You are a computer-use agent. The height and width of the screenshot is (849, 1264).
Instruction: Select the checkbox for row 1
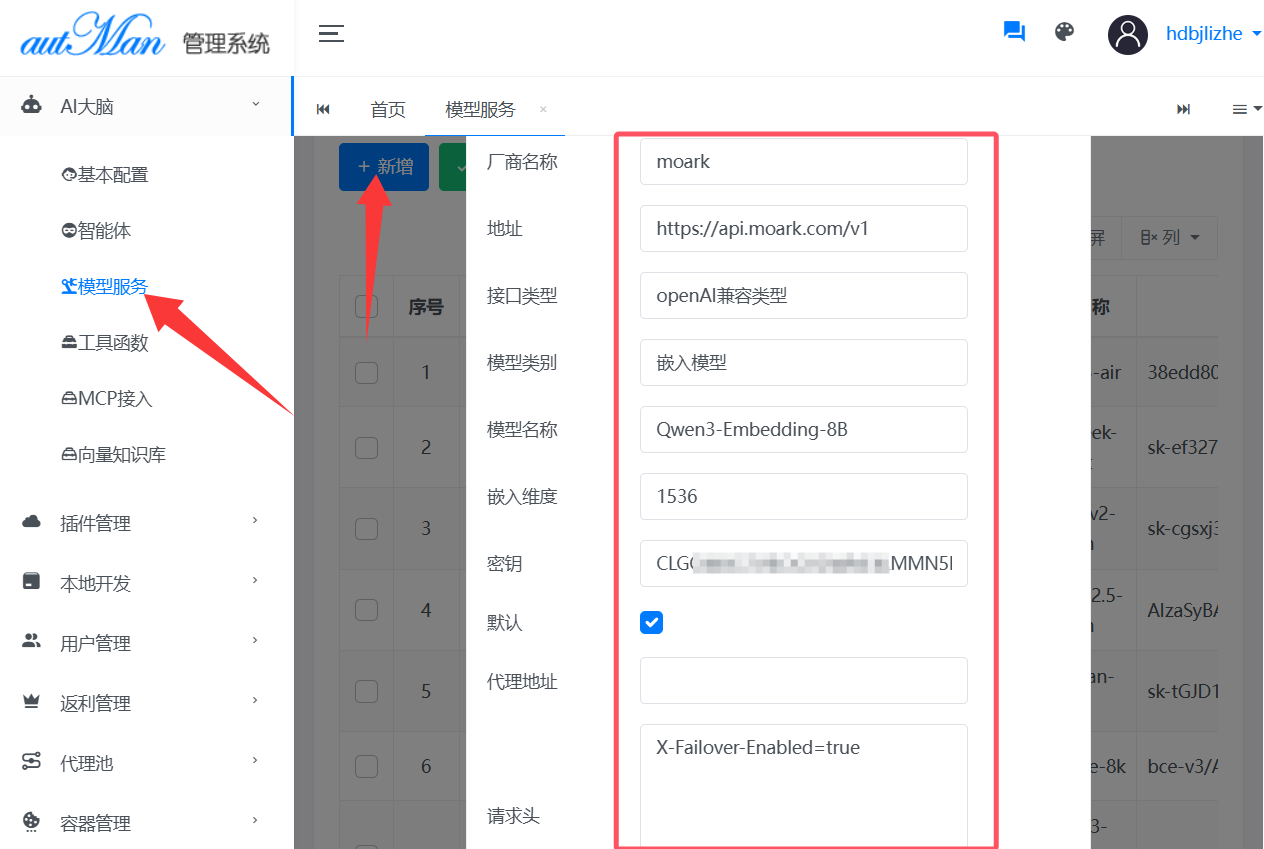click(x=367, y=372)
